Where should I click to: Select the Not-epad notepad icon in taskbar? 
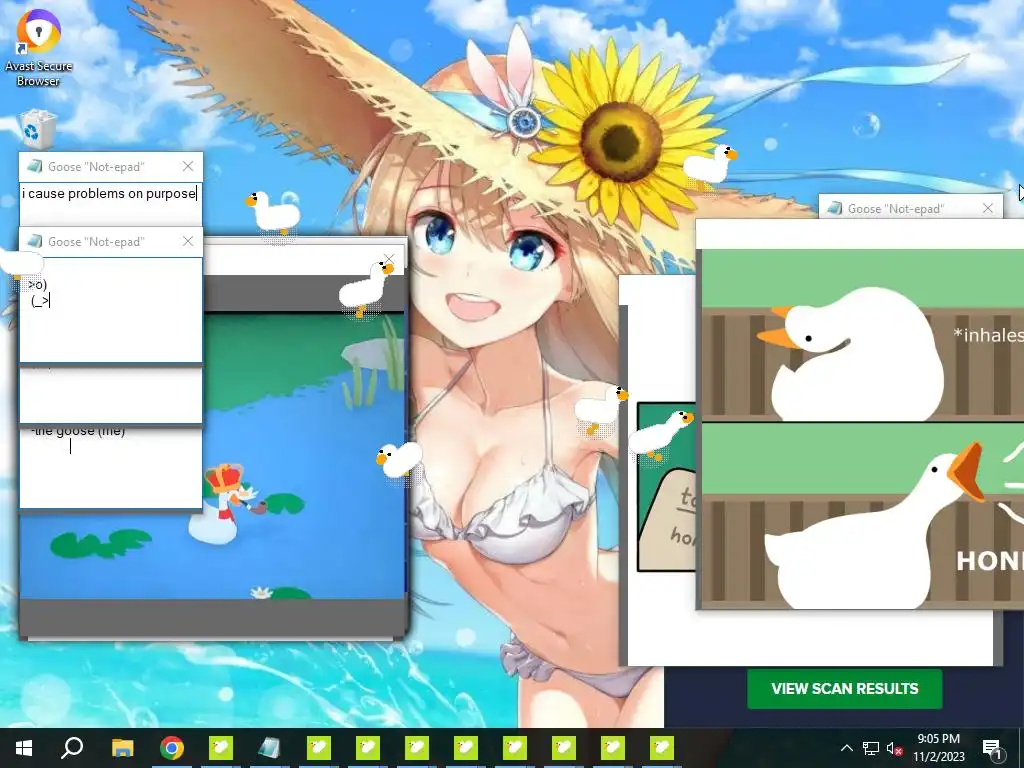point(269,748)
